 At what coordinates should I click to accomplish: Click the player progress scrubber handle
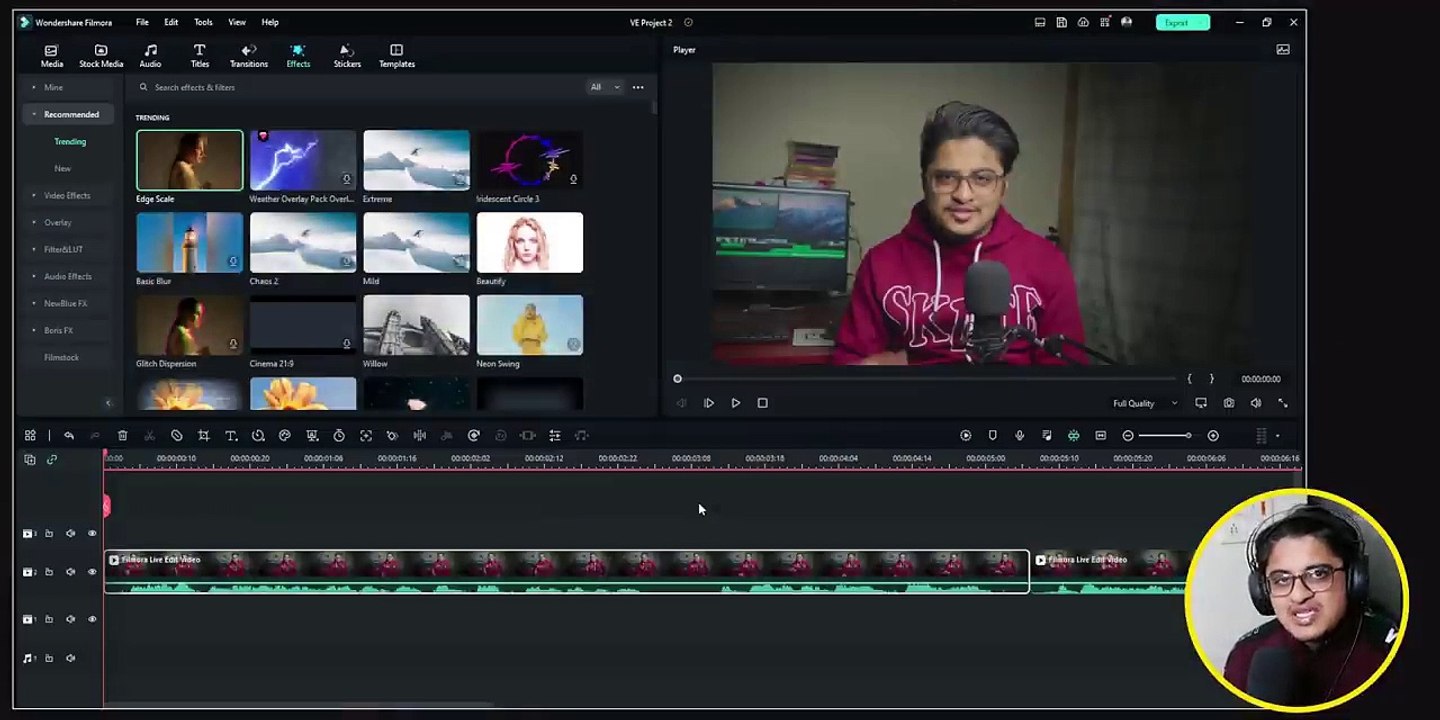pos(677,379)
